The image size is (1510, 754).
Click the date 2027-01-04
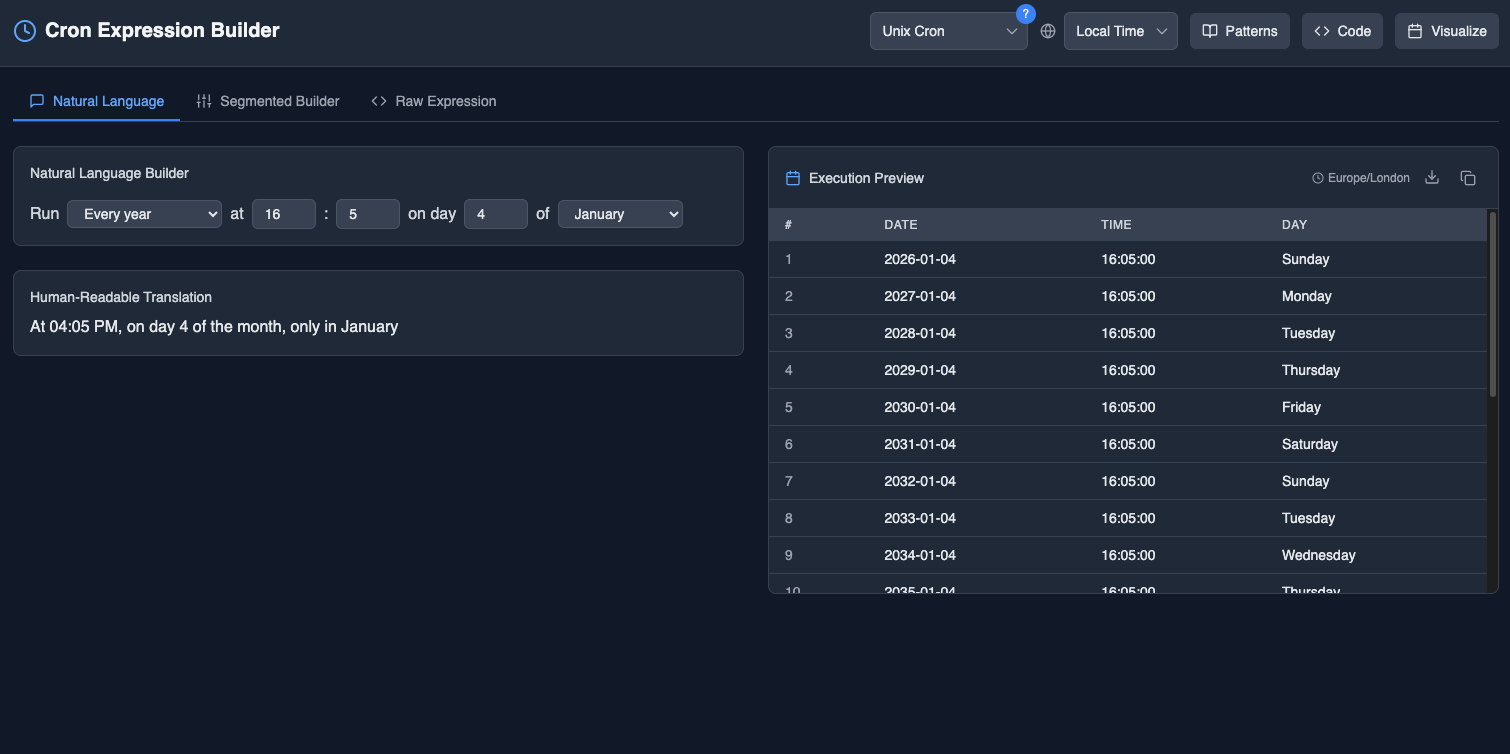pos(920,296)
